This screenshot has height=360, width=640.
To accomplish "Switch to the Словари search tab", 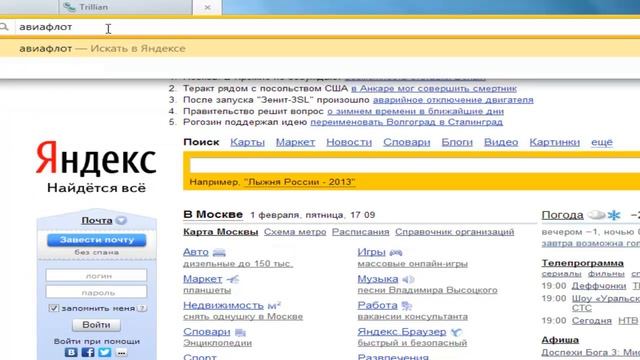I will 407,142.
